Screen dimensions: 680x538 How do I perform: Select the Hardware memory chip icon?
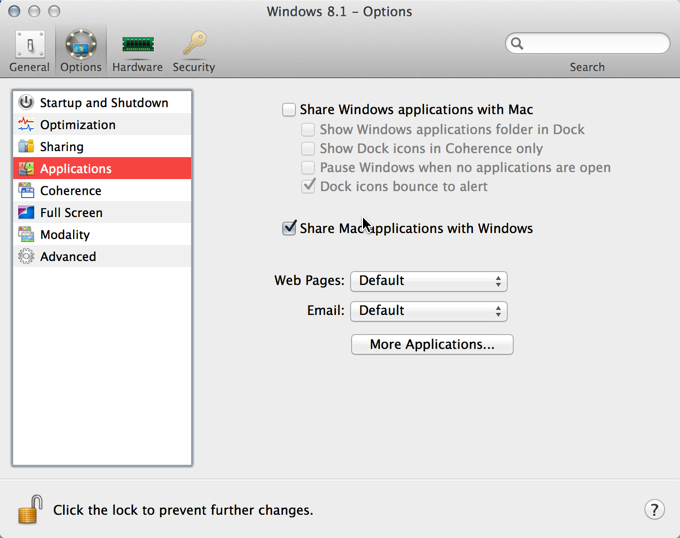(x=137, y=44)
